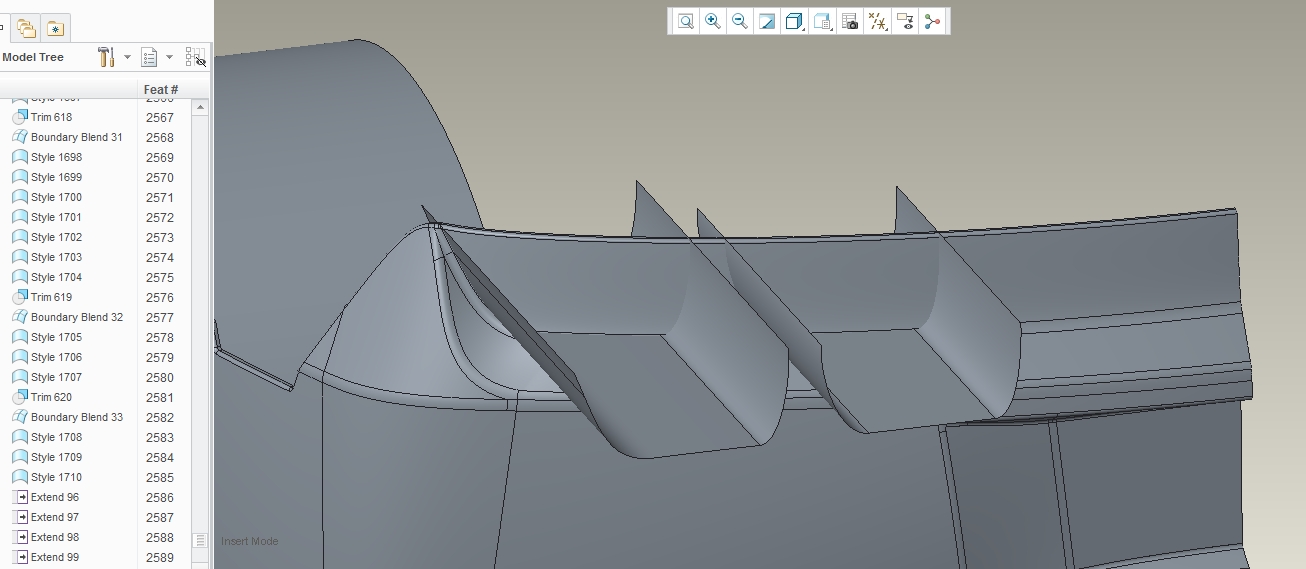Toggle annotation display eye icon
This screenshot has height=569, width=1306.
[x=905, y=21]
